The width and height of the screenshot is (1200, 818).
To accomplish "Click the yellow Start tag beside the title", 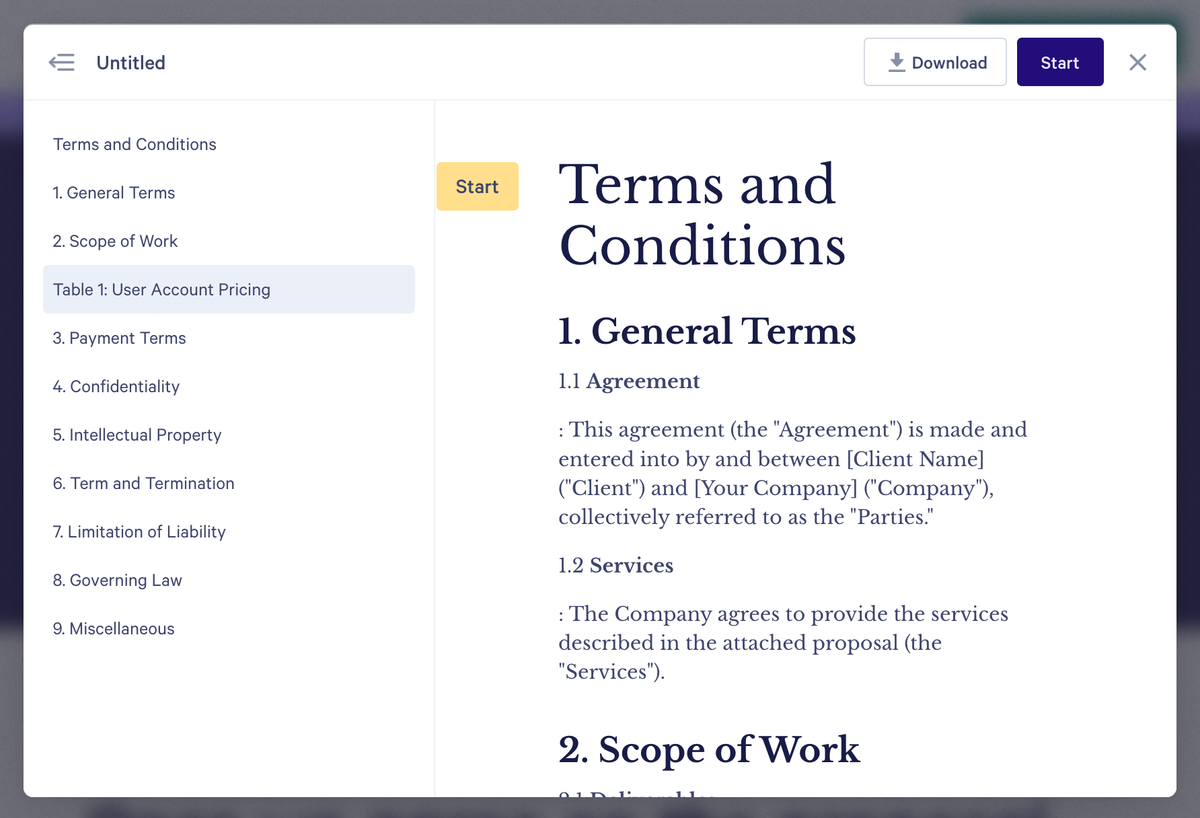I will tap(477, 186).
